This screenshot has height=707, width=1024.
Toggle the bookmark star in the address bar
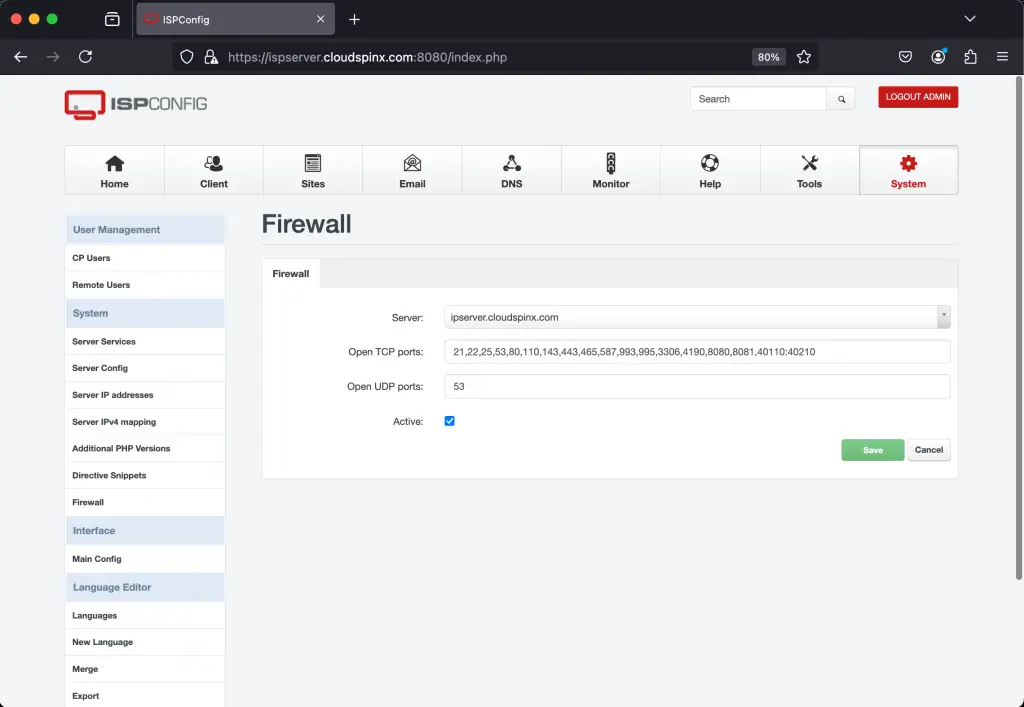(804, 57)
